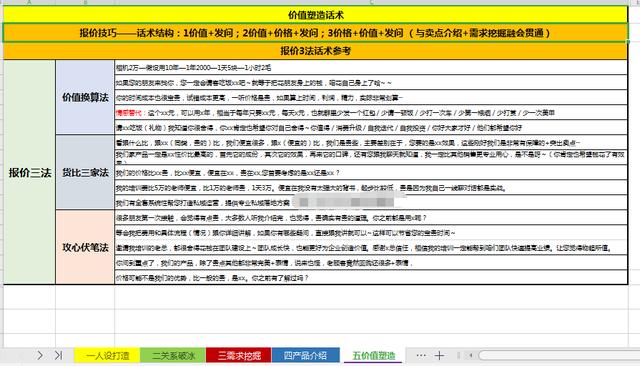The height and width of the screenshot is (366, 640).
Task: Open the 二关系破冰 sheet tab
Action: (173, 355)
